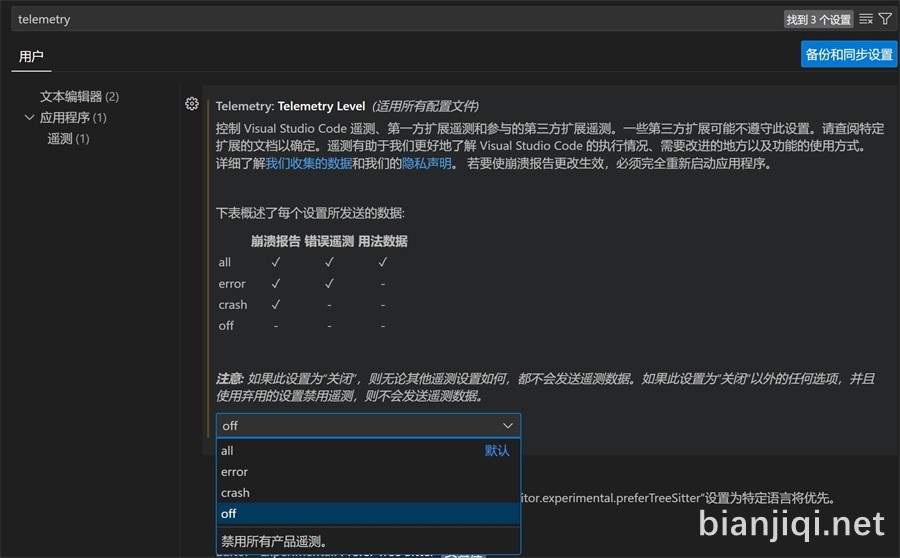Open 遥测 (1) category in sidebar
The height and width of the screenshot is (558, 900).
(x=68, y=139)
